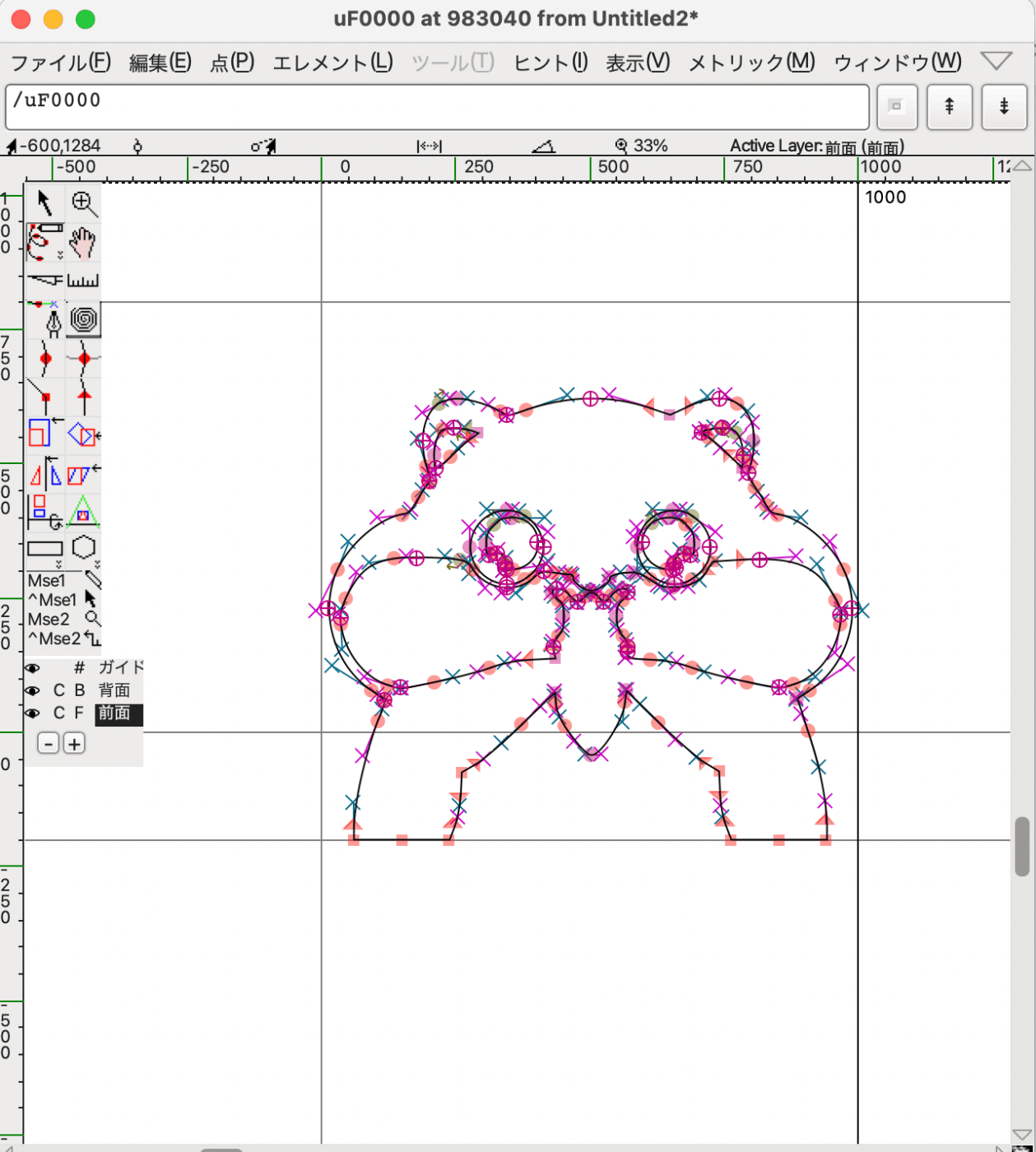Open Polygon tool options chevron
Viewport: 1036px width, 1152px height.
97,565
